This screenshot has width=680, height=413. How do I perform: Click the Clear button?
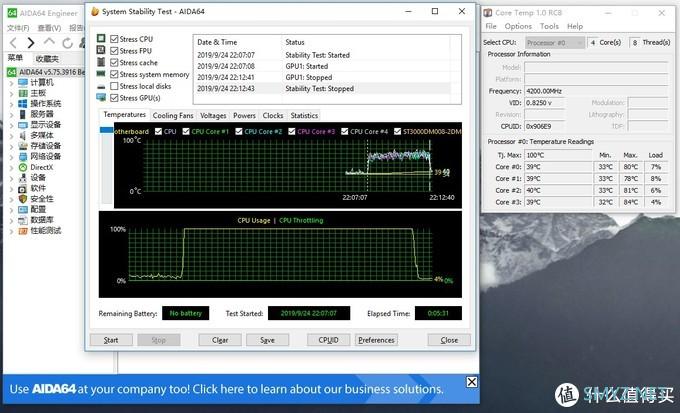click(220, 340)
